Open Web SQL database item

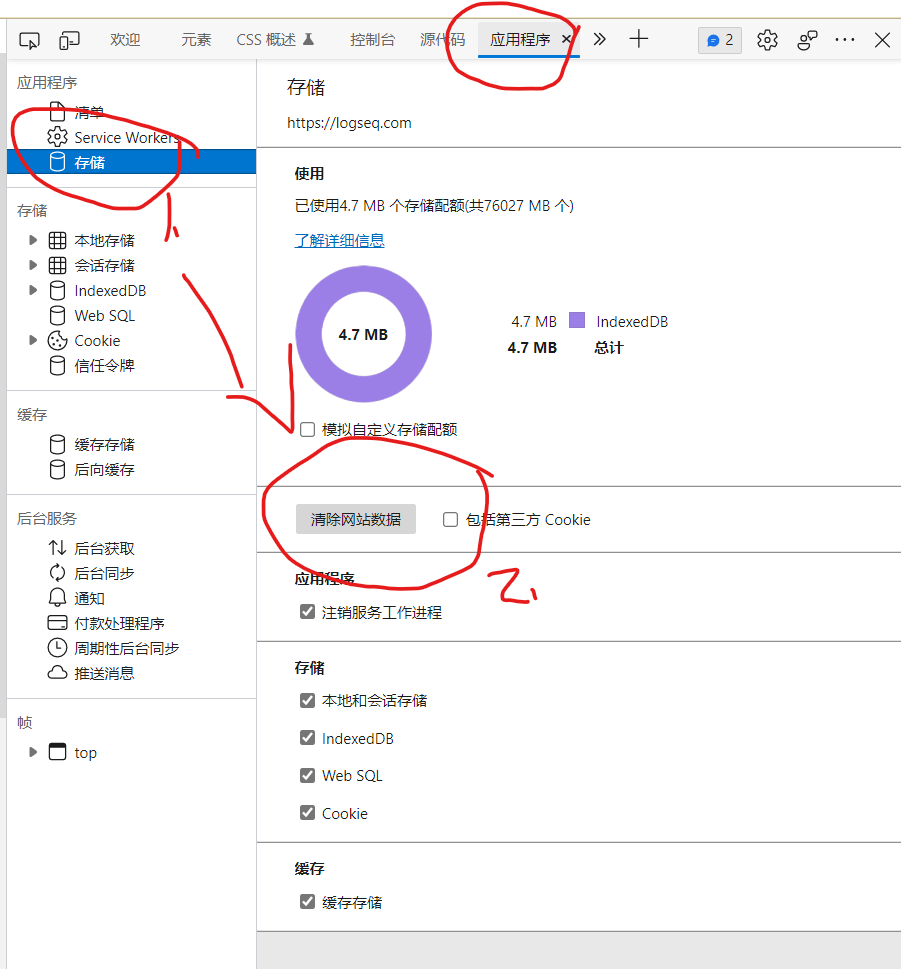pos(91,315)
